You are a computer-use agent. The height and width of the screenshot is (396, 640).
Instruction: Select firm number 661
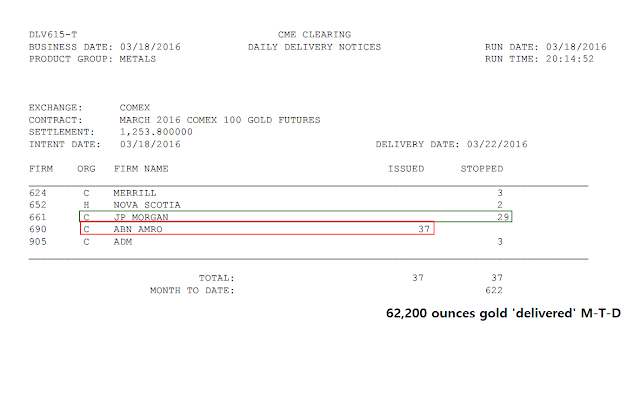[x=38, y=217]
